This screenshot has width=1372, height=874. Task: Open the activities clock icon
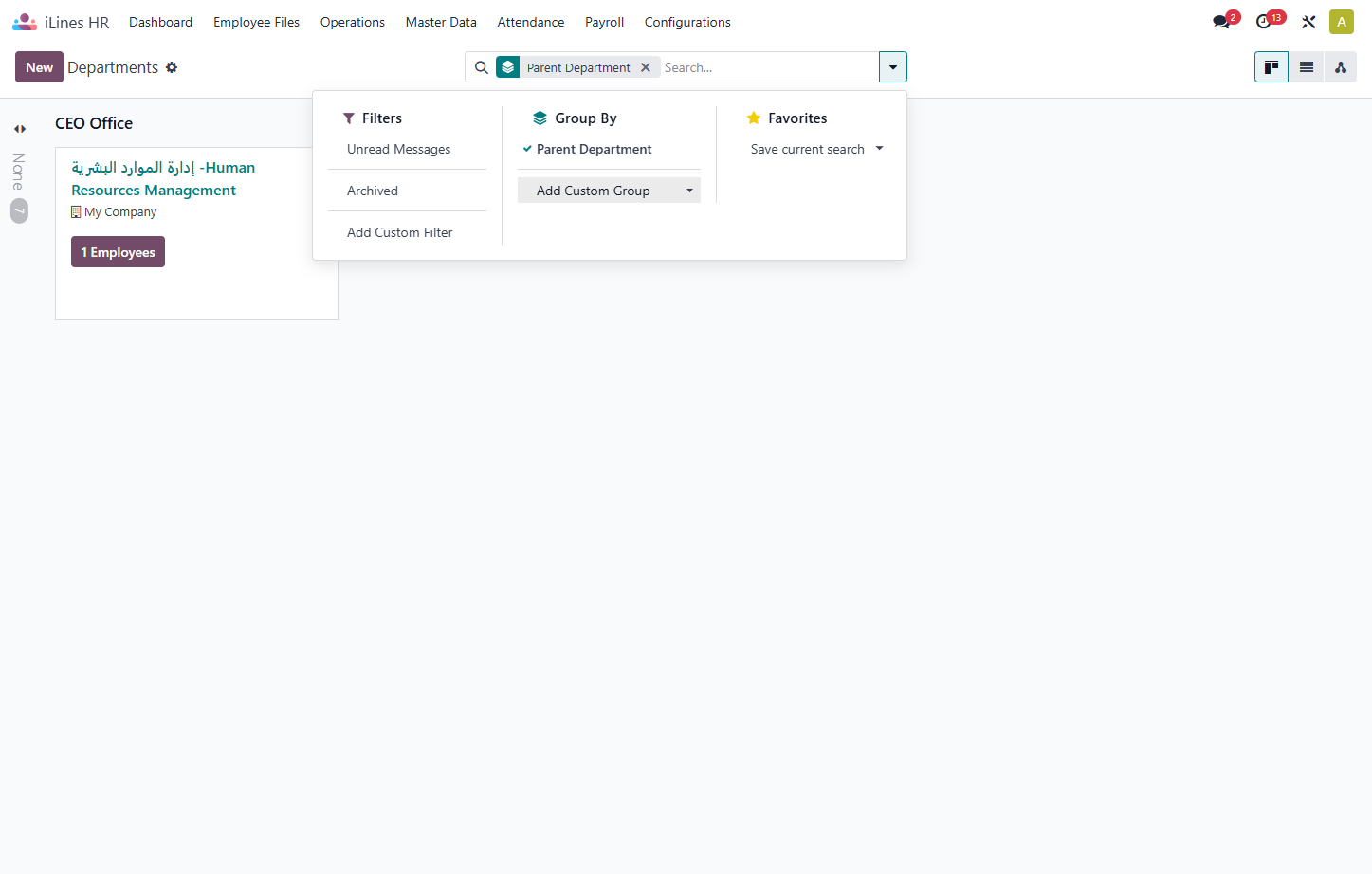coord(1264,22)
